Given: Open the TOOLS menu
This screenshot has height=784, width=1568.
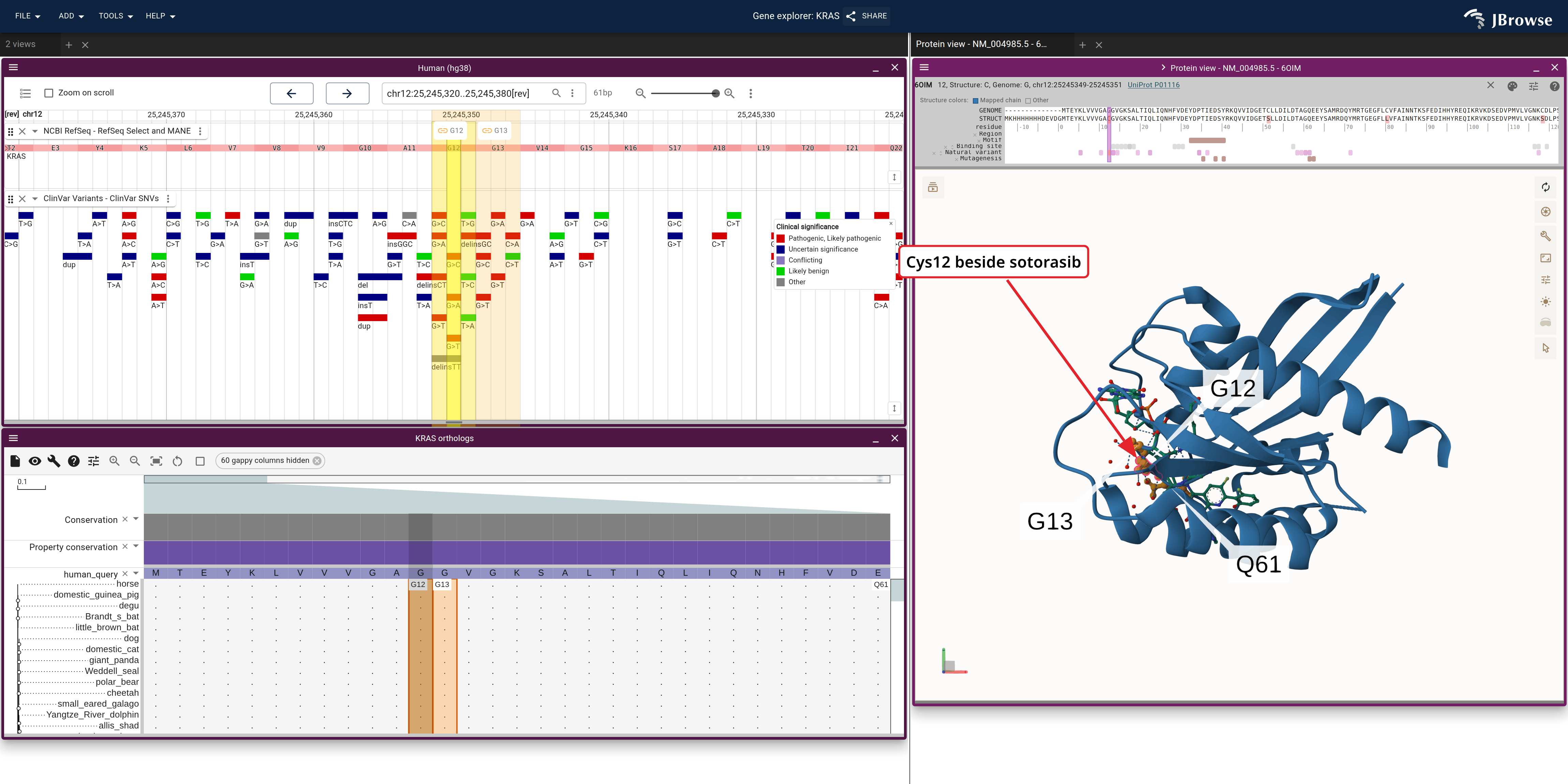Looking at the screenshot, I should click(116, 16).
